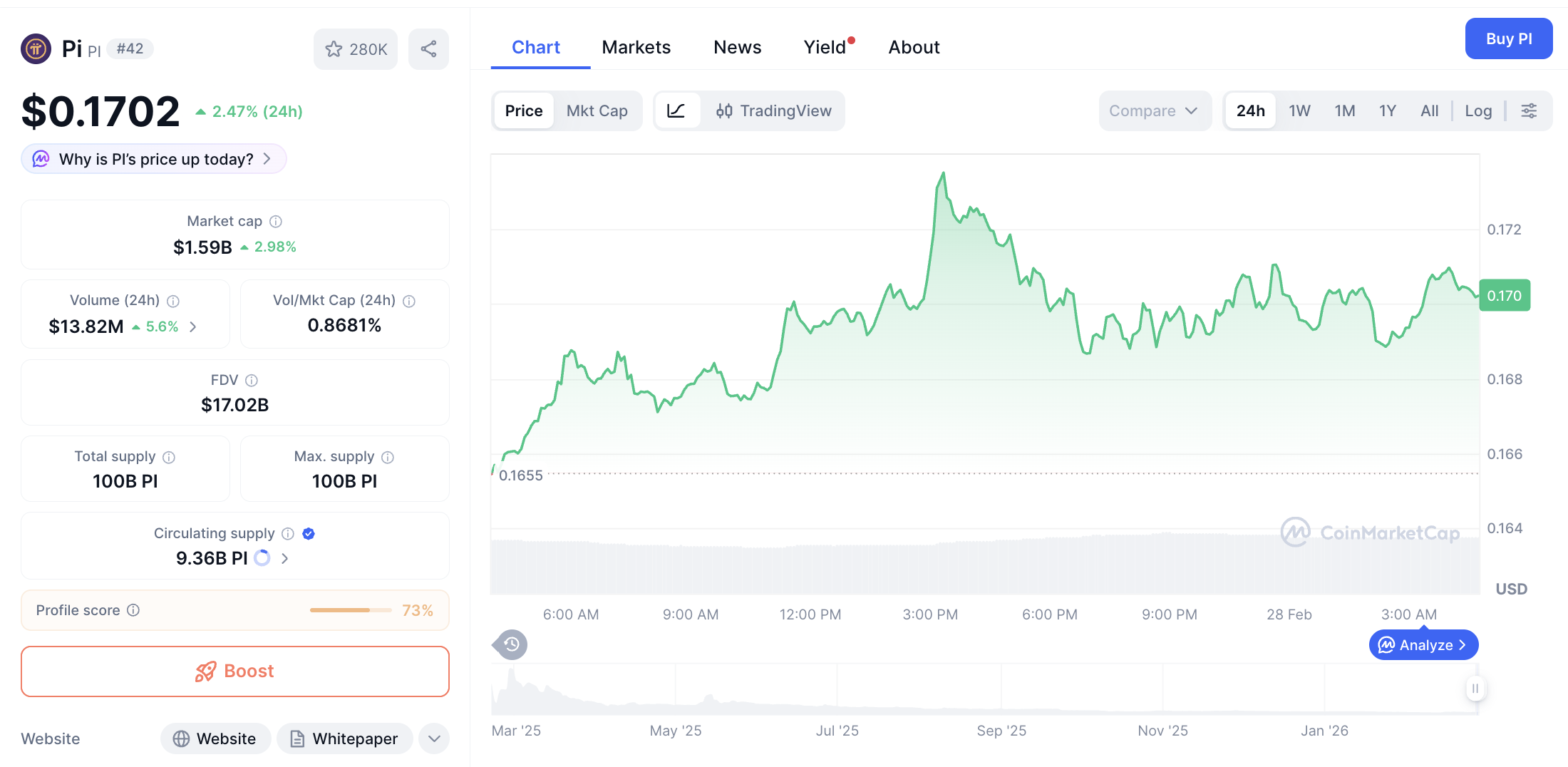1568x767 pixels.
Task: Expand the chevron next to Whitepaper
Action: pyautogui.click(x=433, y=738)
